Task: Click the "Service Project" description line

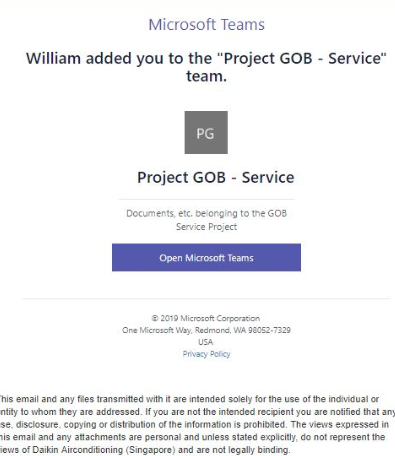Action: tap(206, 227)
